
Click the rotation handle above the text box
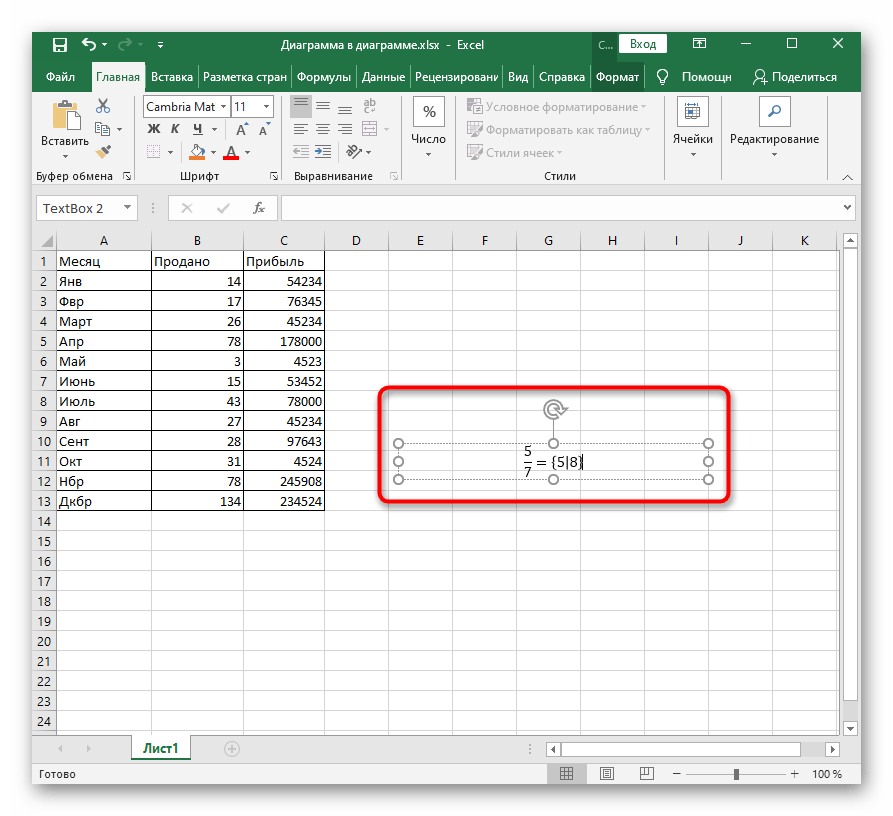553,409
